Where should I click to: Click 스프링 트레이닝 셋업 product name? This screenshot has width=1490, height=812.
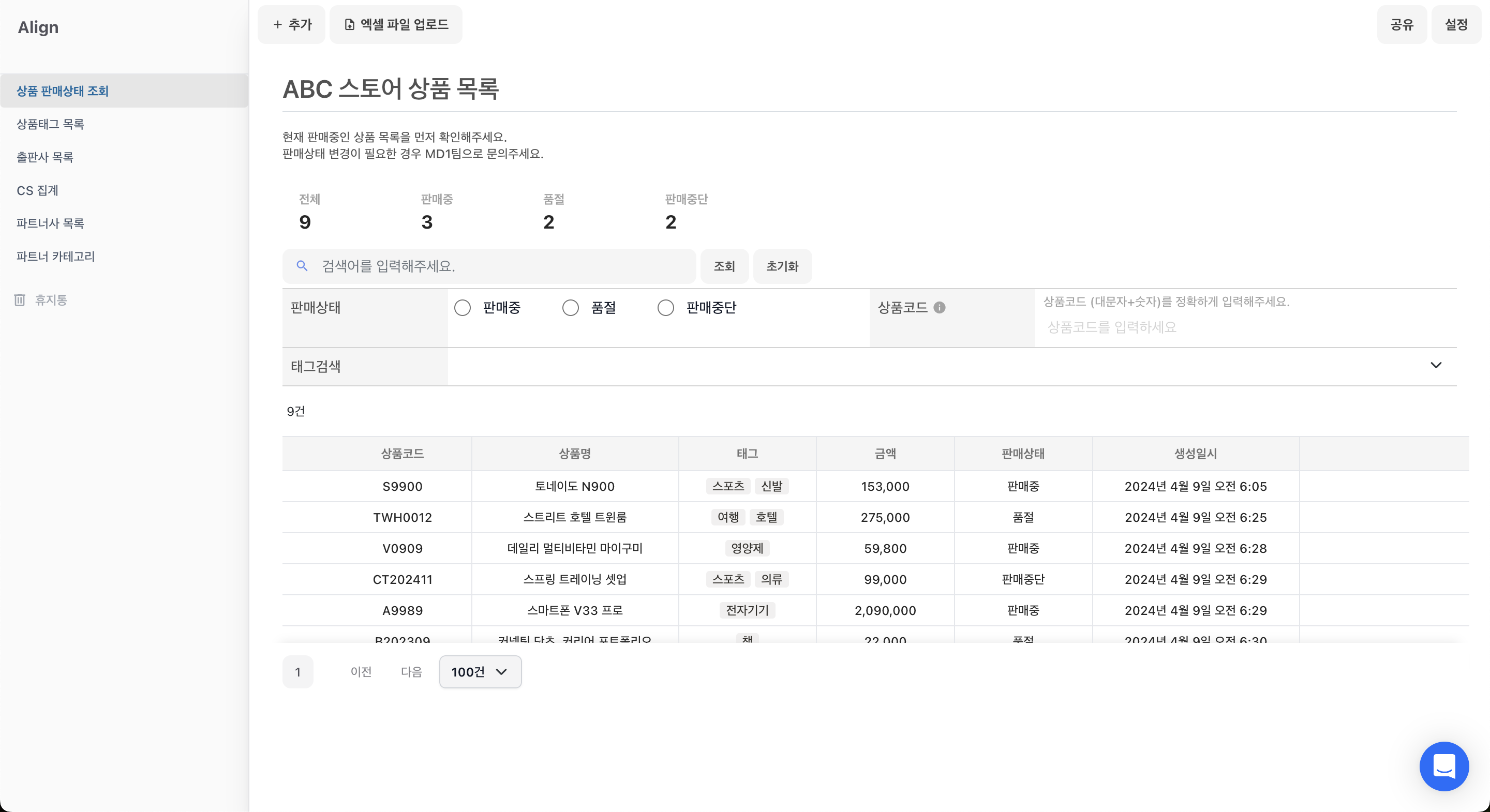(x=574, y=579)
